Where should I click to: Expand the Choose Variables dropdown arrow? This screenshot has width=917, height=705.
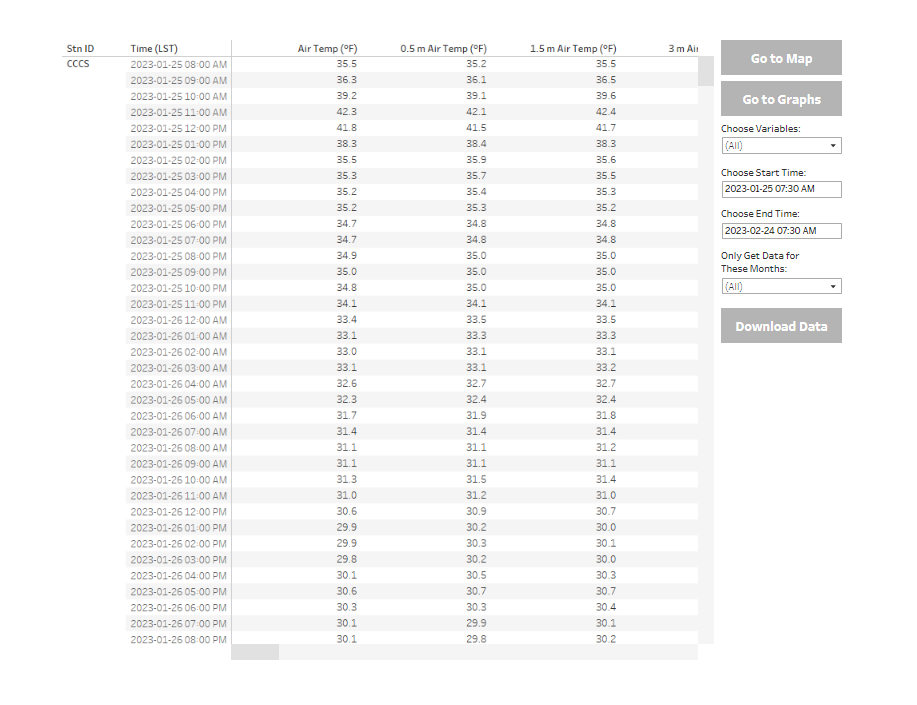tap(833, 146)
